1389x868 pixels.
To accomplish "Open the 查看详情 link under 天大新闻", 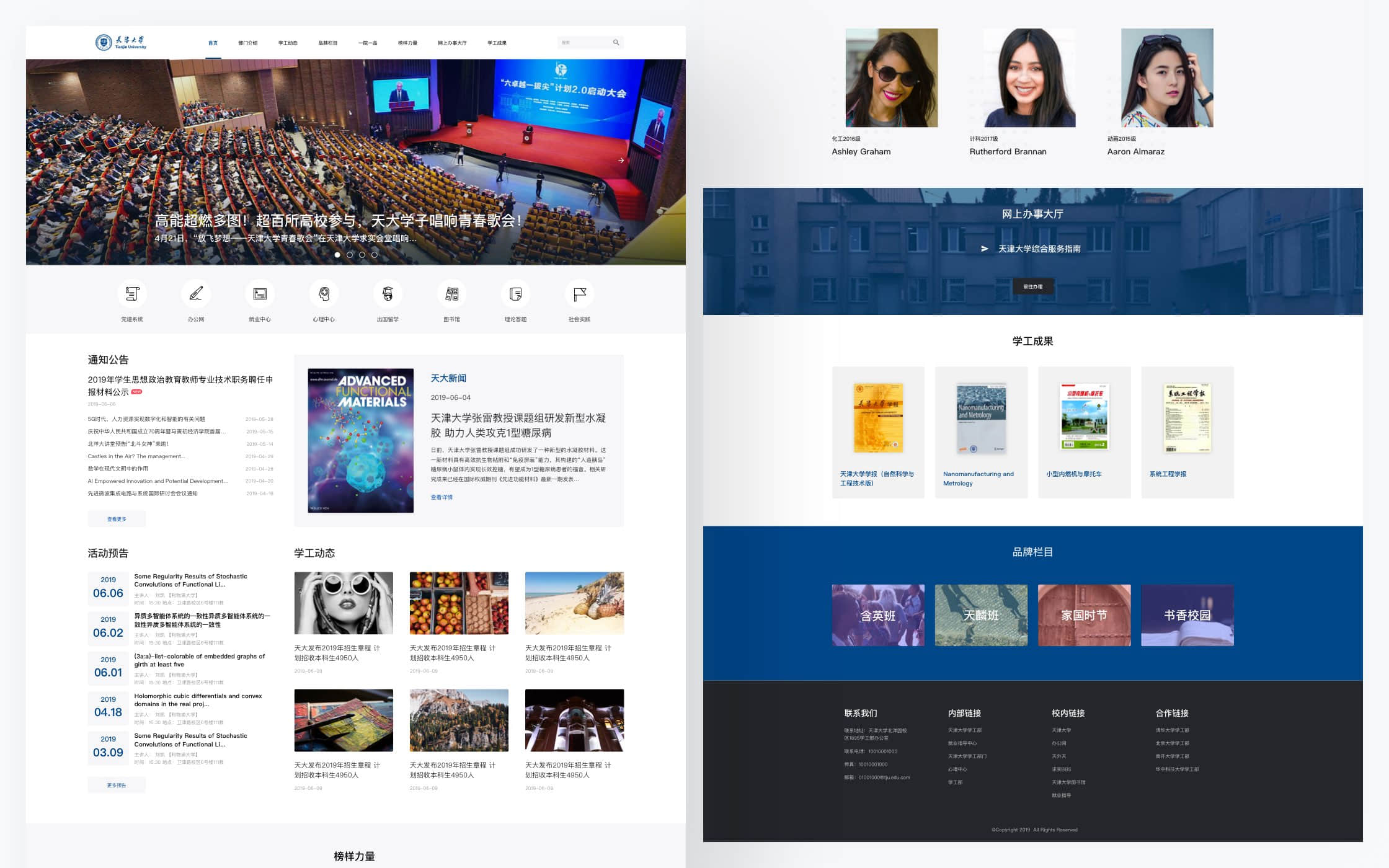I will click(442, 497).
